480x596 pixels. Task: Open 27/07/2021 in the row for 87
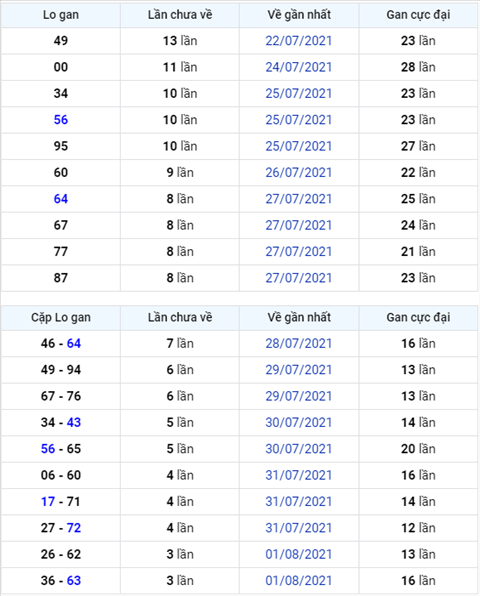pos(299,278)
